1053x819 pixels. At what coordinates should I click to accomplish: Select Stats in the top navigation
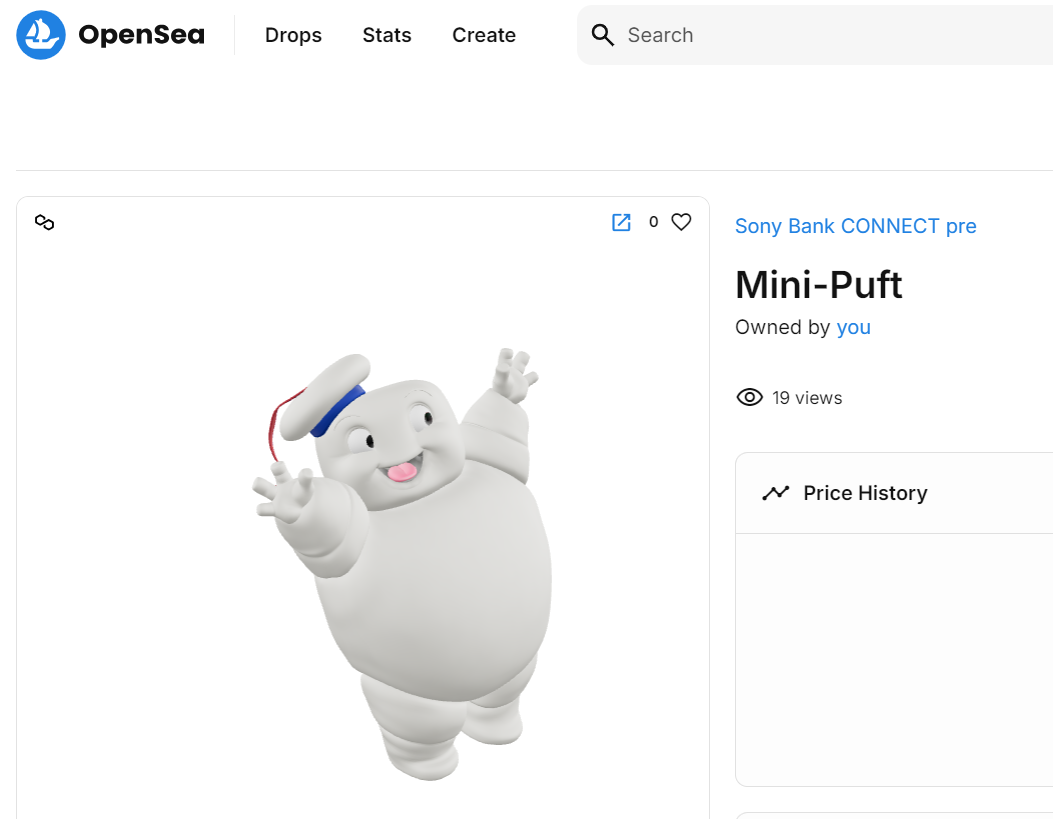387,35
